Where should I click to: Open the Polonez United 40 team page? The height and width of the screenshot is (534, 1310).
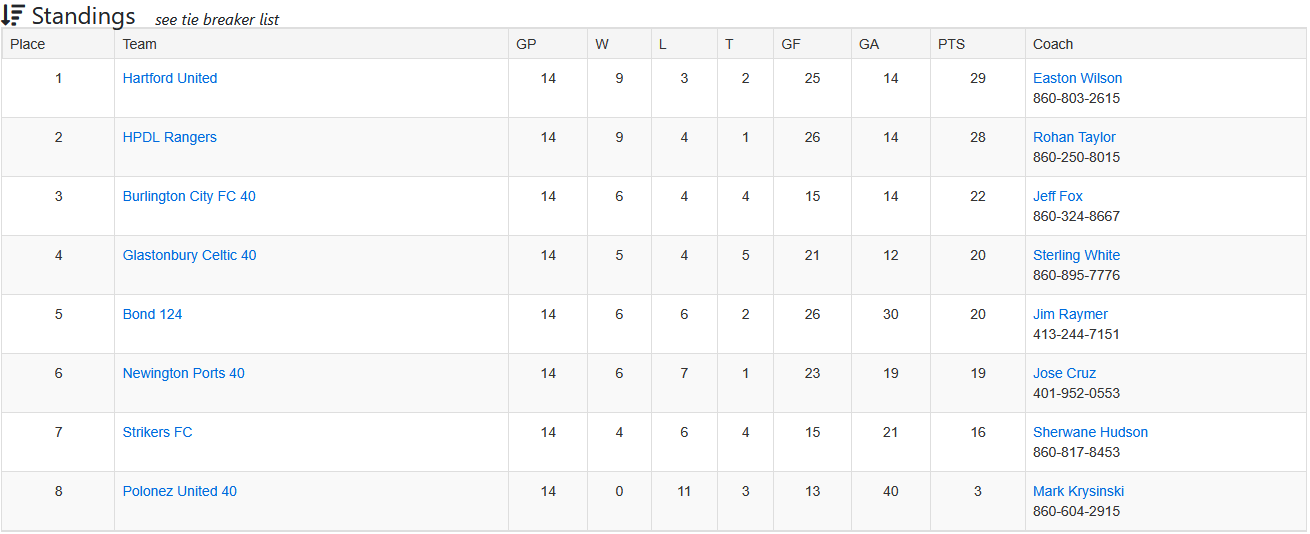[x=180, y=491]
